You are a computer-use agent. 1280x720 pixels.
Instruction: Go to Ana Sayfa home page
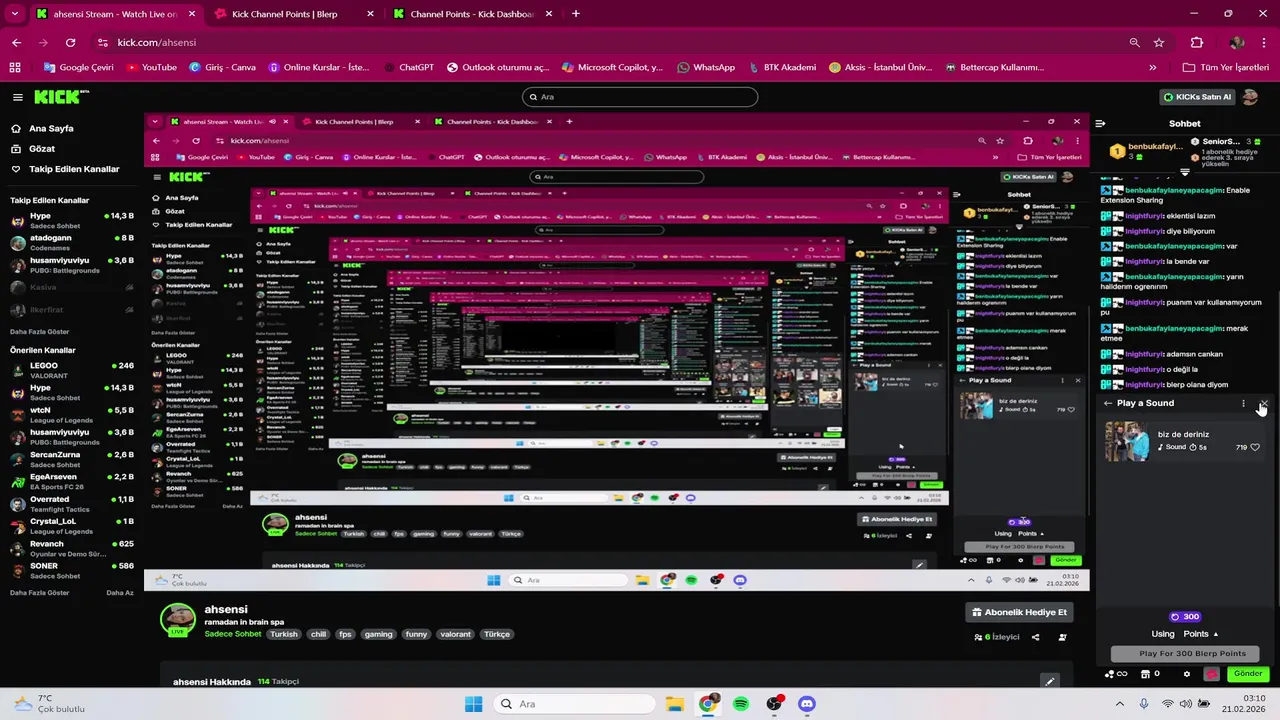coord(42,128)
